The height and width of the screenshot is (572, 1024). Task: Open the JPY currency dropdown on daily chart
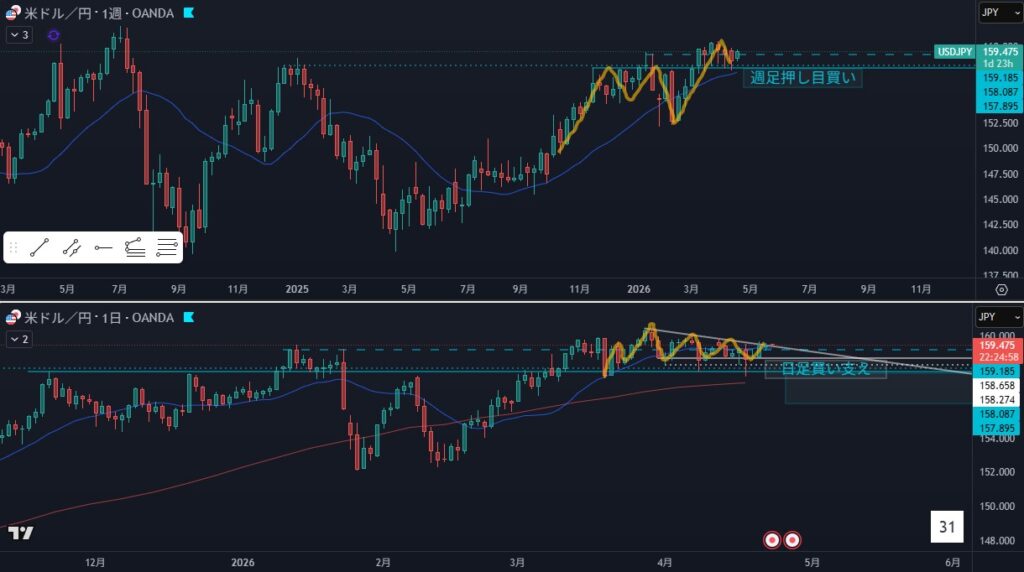click(994, 318)
